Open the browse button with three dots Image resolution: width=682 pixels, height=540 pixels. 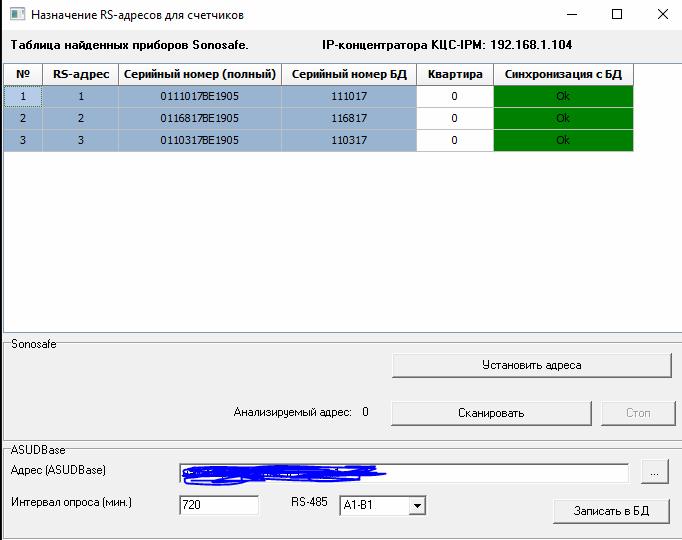(x=653, y=471)
